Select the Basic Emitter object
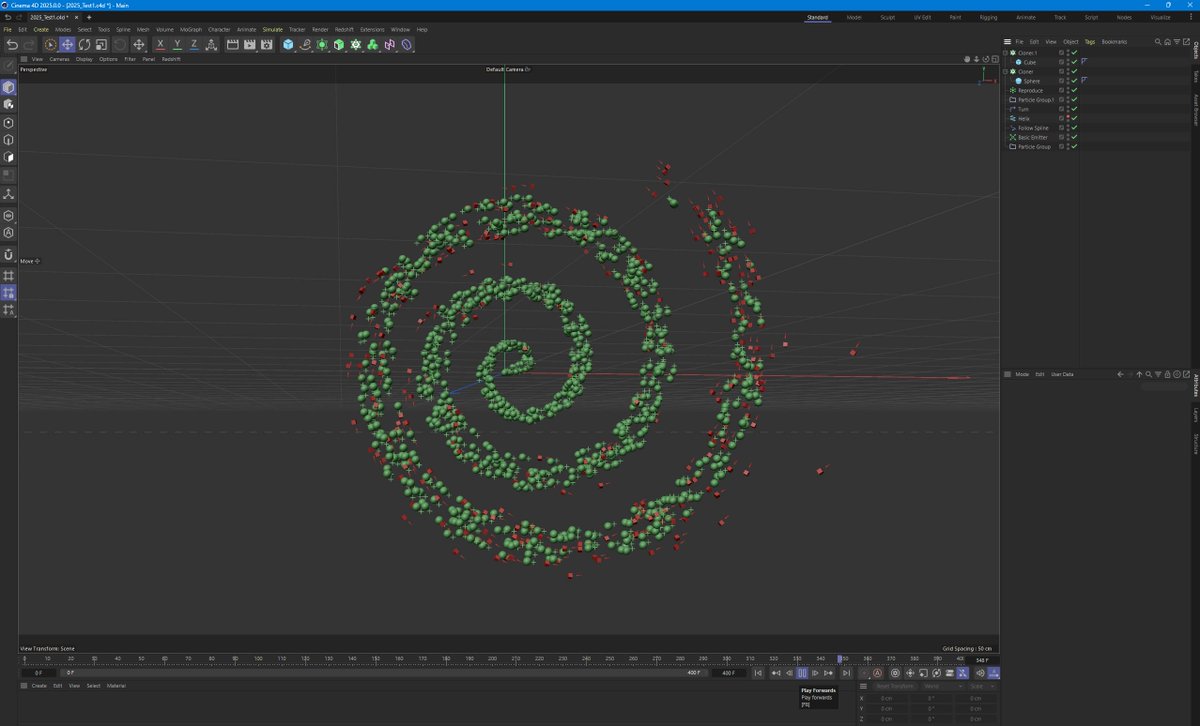This screenshot has height=726, width=1200. (1033, 137)
